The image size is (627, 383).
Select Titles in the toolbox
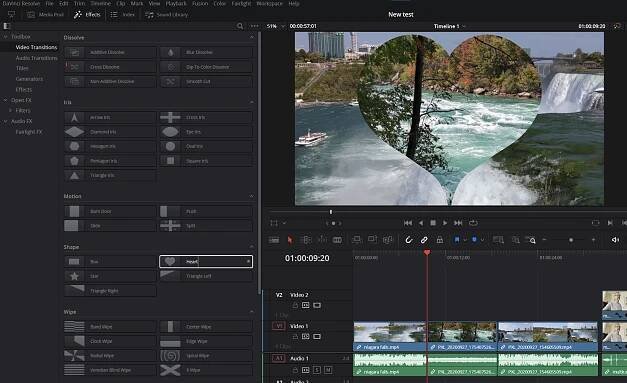[22, 68]
